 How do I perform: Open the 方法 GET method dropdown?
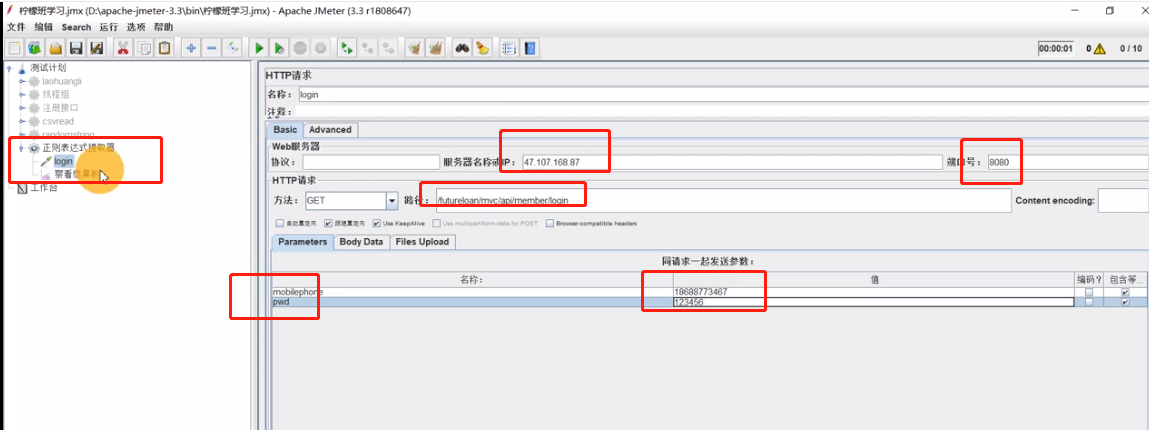tap(391, 200)
